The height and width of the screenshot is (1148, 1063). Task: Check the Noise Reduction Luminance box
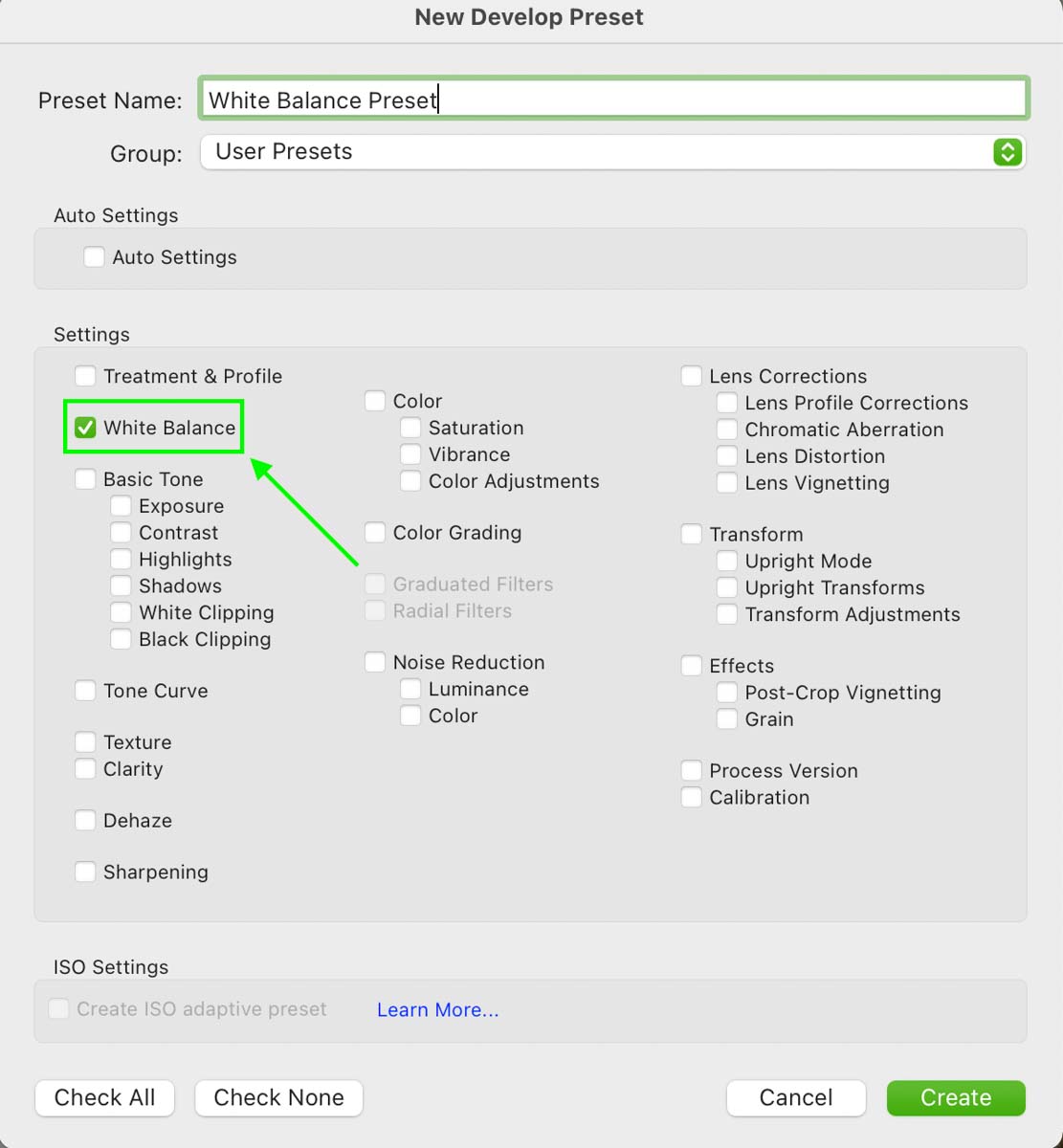(x=410, y=689)
